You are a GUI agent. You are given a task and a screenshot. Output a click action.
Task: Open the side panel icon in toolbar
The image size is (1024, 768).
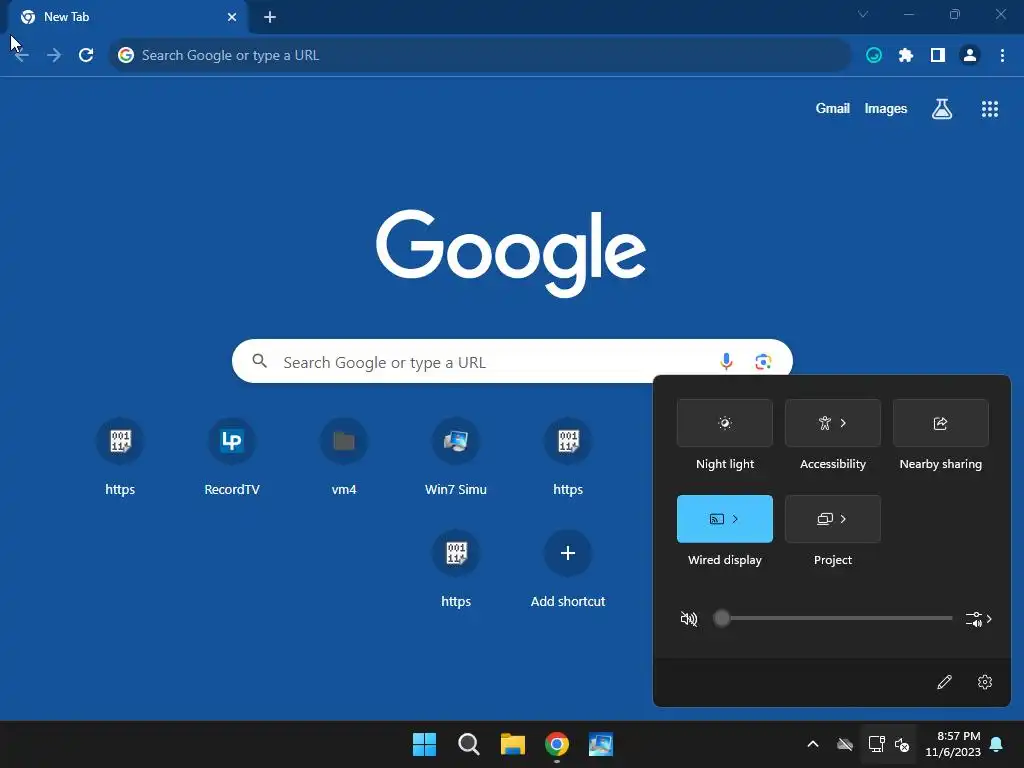(938, 56)
